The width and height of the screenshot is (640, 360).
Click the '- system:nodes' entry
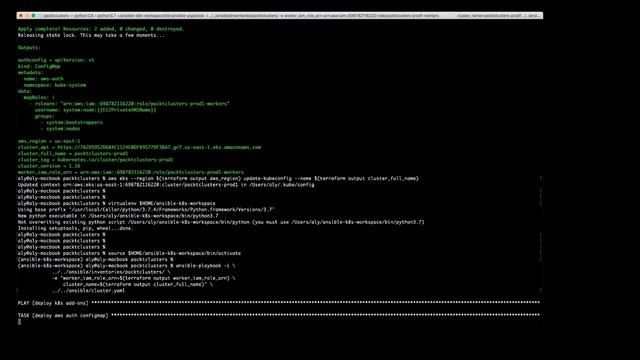[60, 129]
